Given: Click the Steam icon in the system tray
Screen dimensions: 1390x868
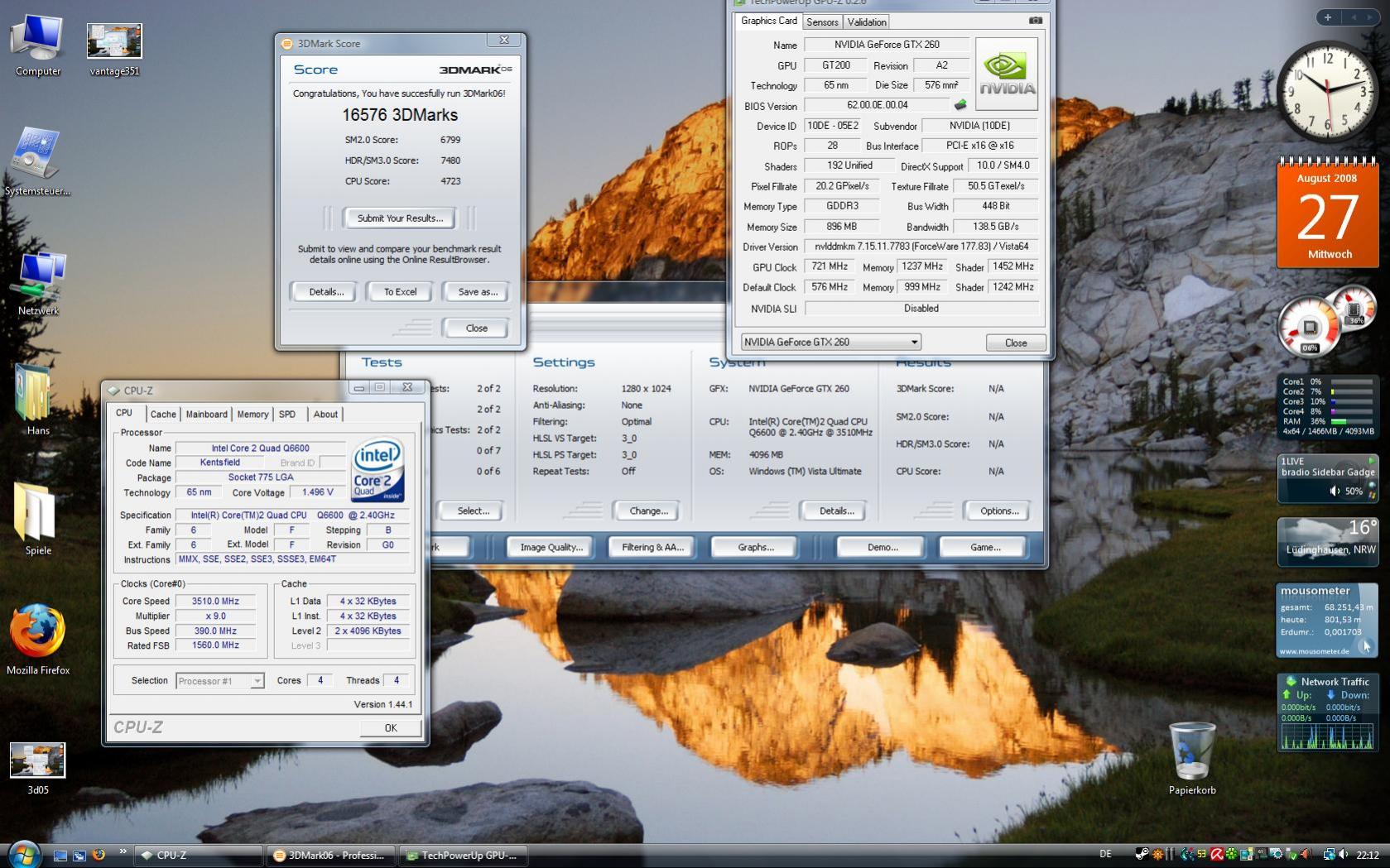Looking at the screenshot, I should tap(1142, 855).
